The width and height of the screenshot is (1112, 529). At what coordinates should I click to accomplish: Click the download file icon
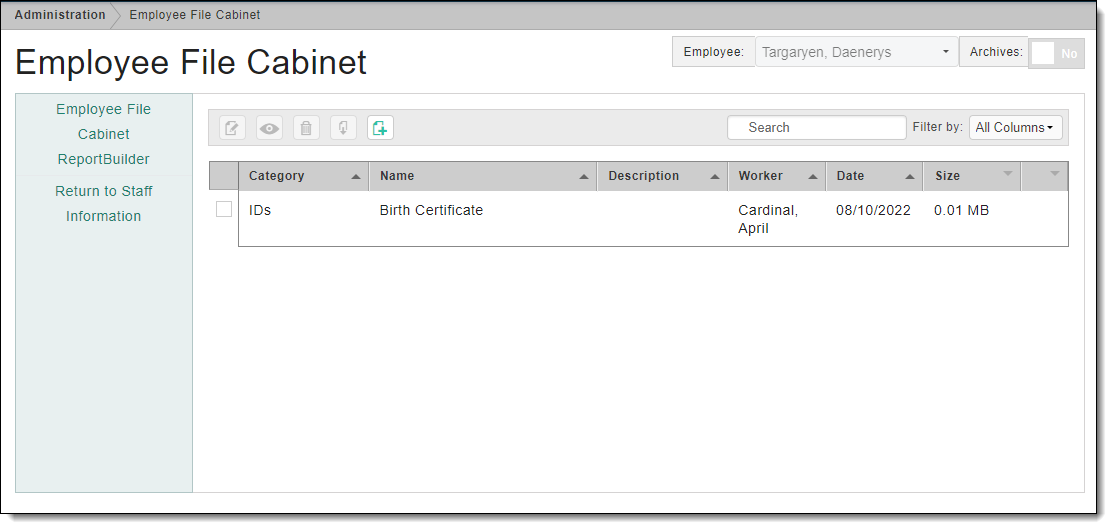pyautogui.click(x=343, y=128)
